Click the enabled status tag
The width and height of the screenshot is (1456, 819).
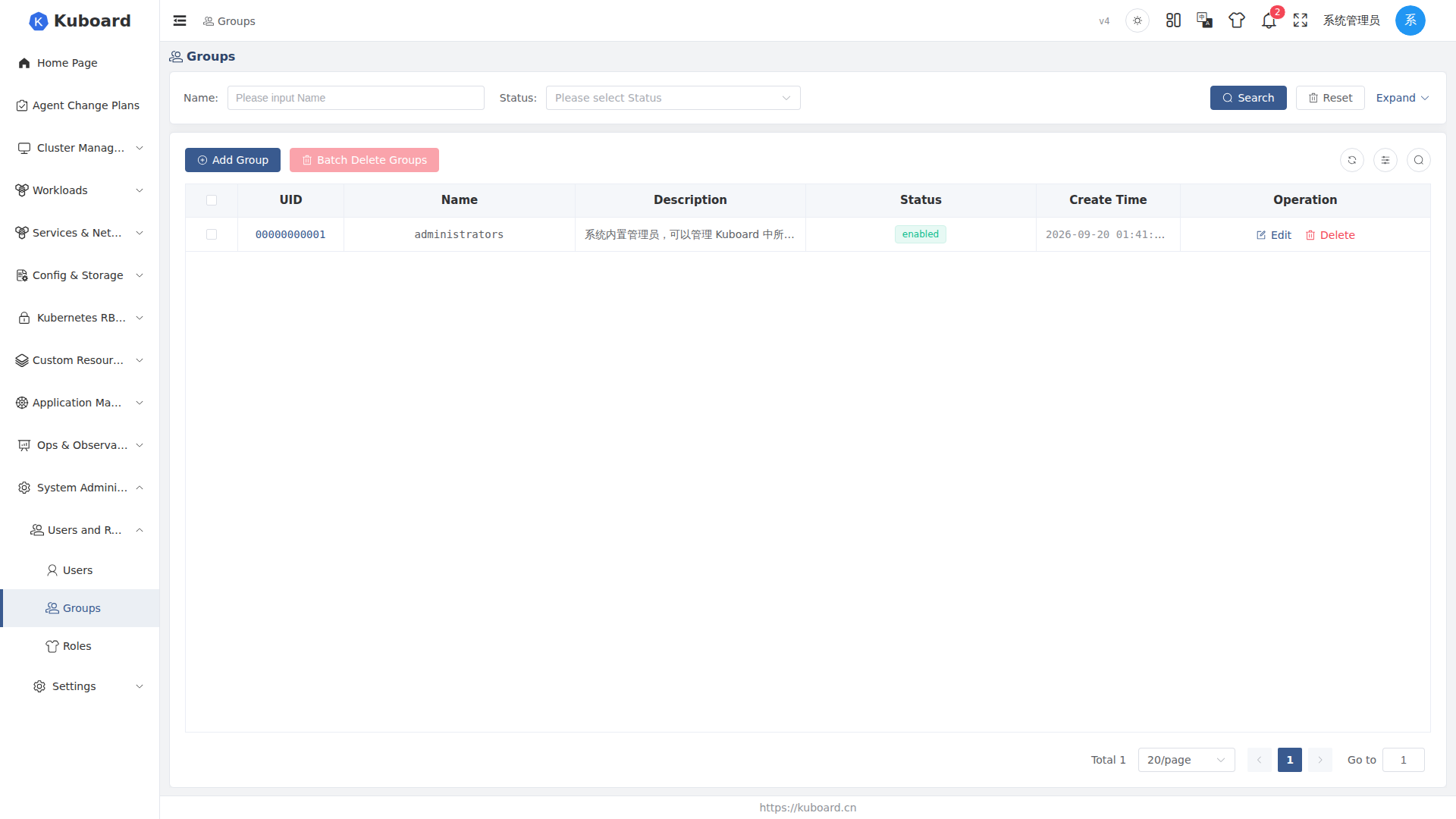click(x=921, y=234)
